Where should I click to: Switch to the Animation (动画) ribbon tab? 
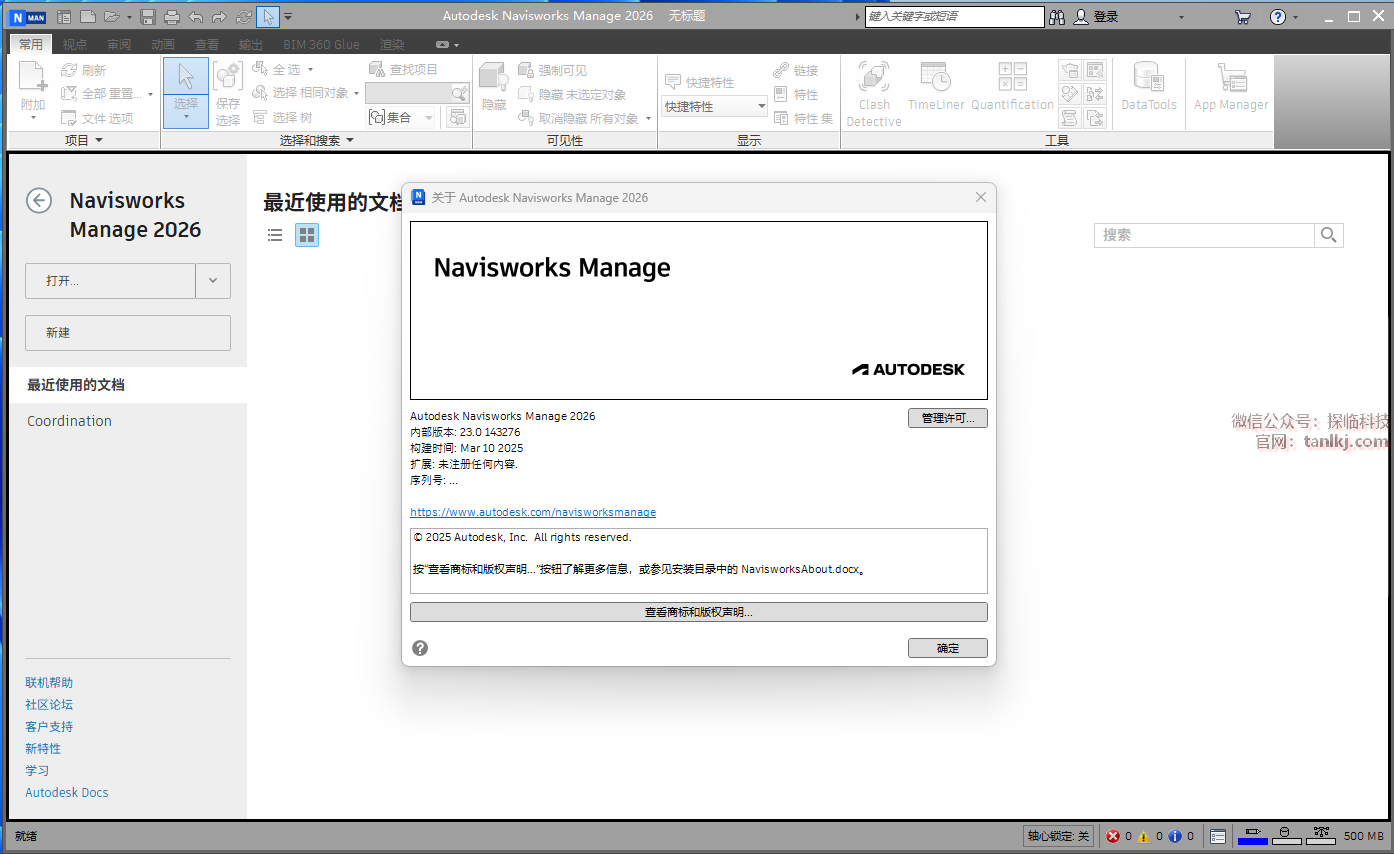pos(163,44)
